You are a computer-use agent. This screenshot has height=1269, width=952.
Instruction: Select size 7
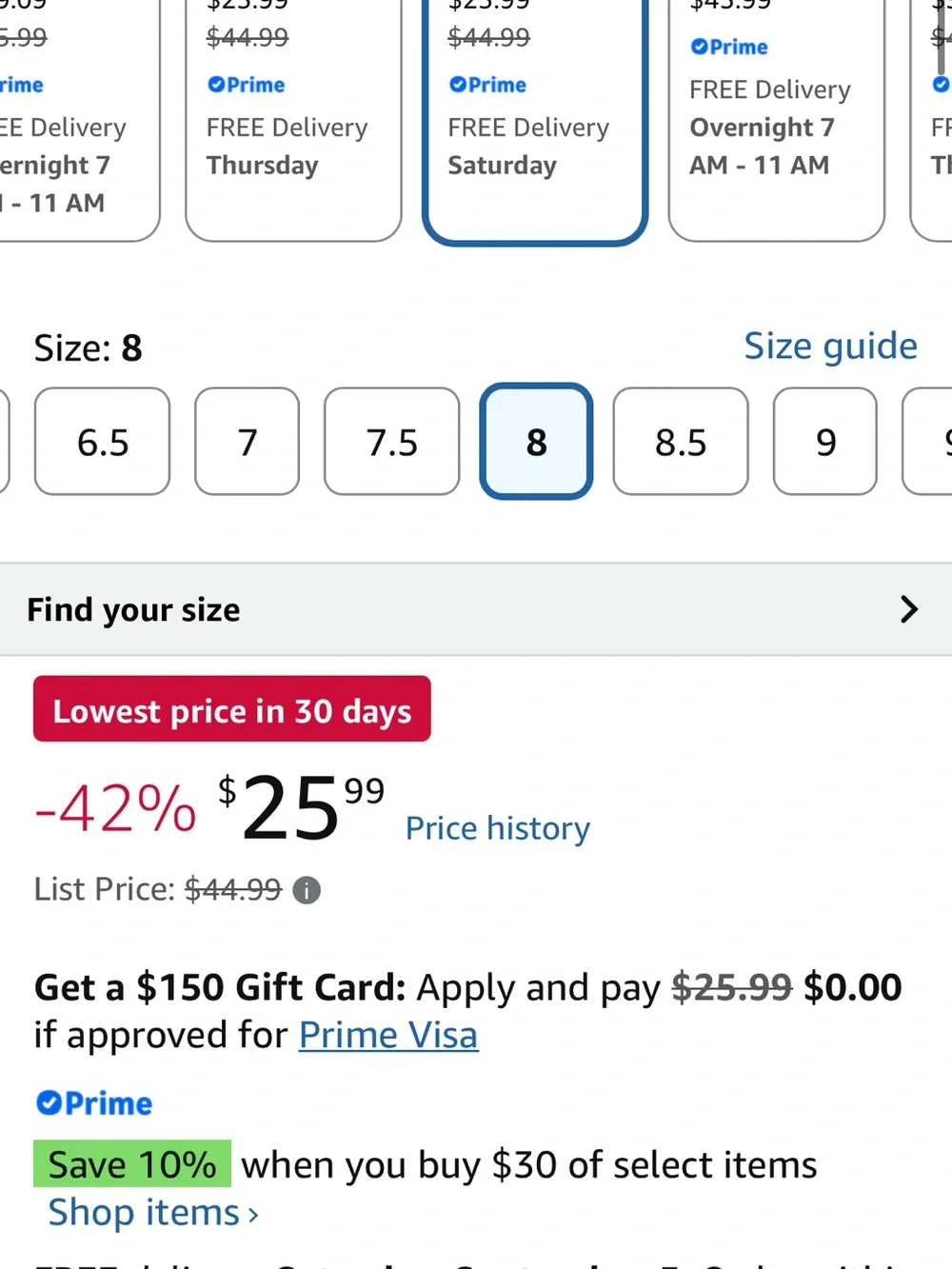pyautogui.click(x=248, y=442)
